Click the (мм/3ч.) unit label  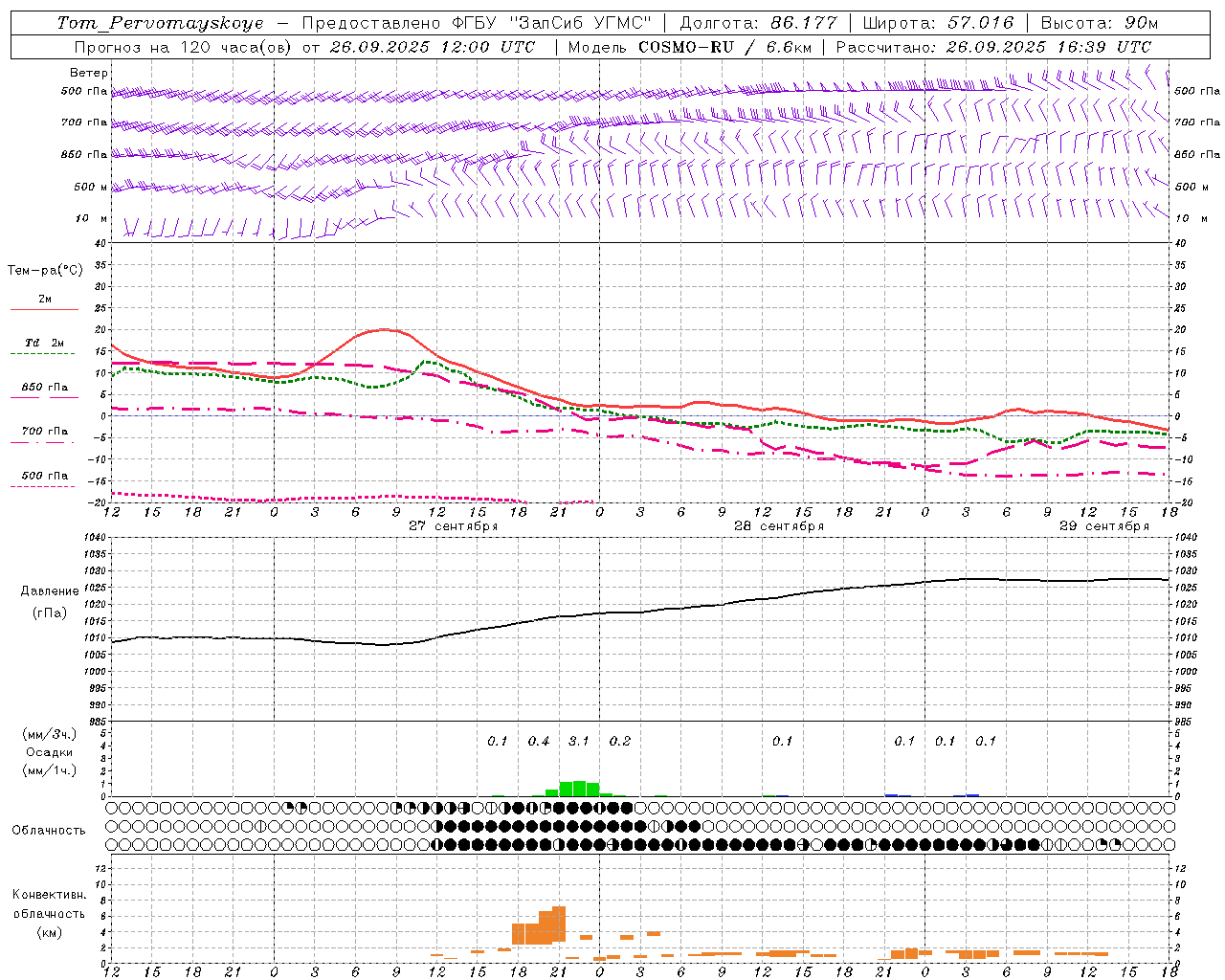(x=50, y=734)
